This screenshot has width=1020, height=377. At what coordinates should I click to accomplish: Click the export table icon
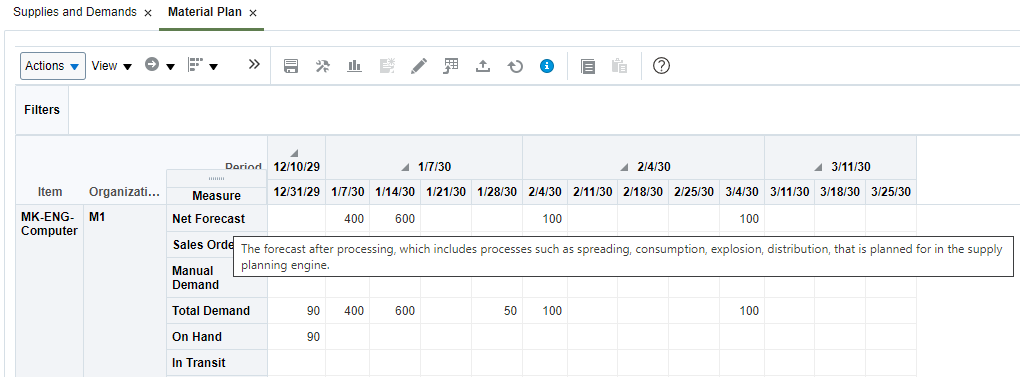point(451,66)
